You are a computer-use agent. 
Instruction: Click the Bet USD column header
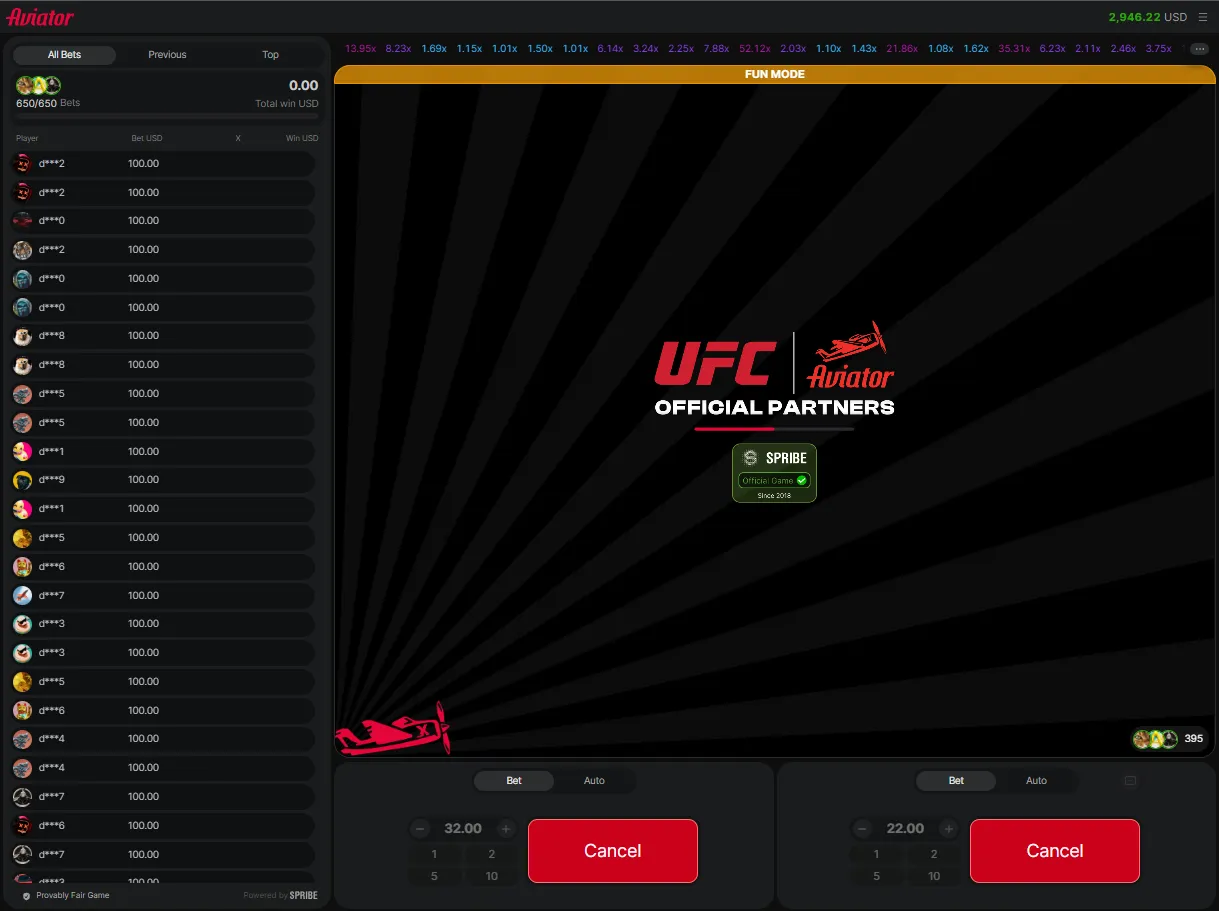coord(147,138)
